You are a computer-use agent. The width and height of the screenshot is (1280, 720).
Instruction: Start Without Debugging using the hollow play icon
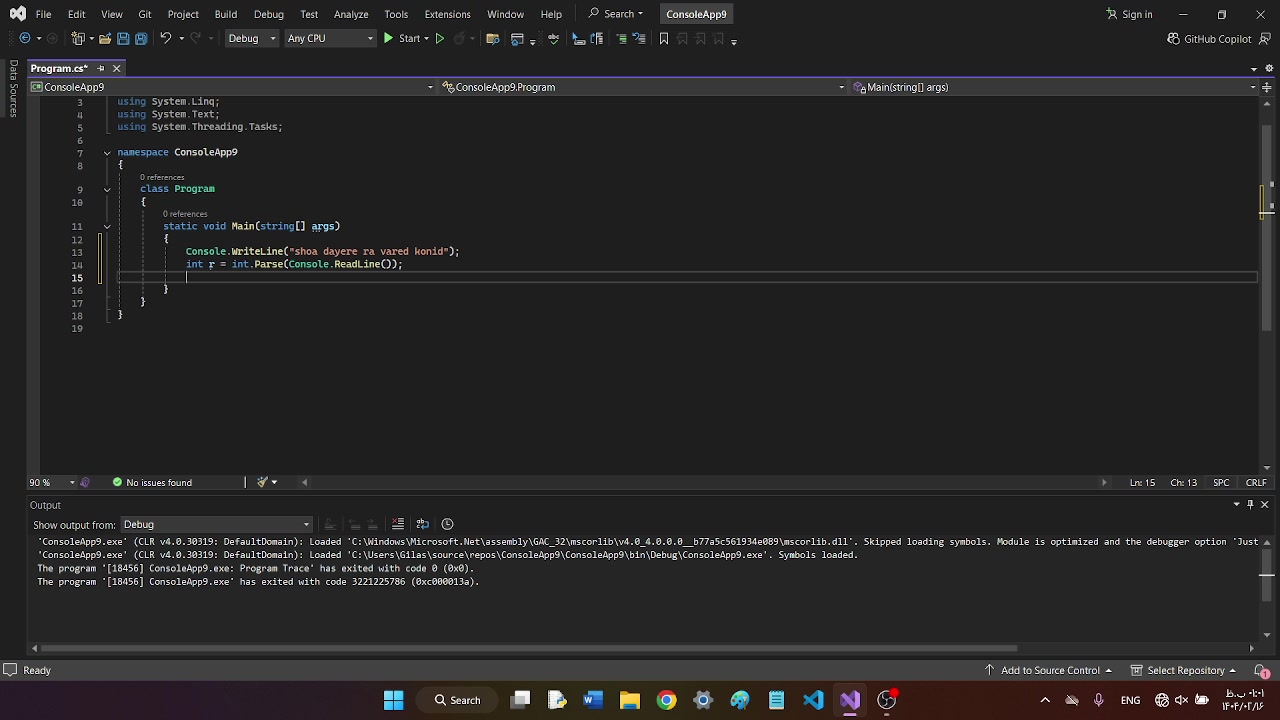(x=439, y=39)
